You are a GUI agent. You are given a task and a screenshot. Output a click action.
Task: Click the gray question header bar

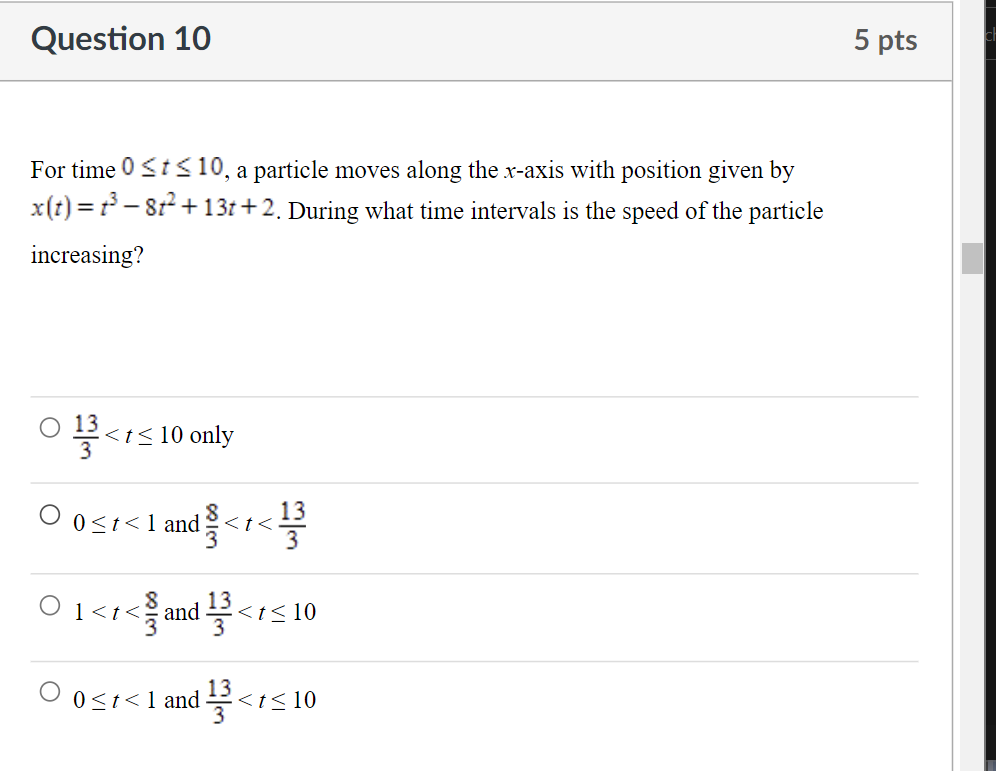coord(476,40)
